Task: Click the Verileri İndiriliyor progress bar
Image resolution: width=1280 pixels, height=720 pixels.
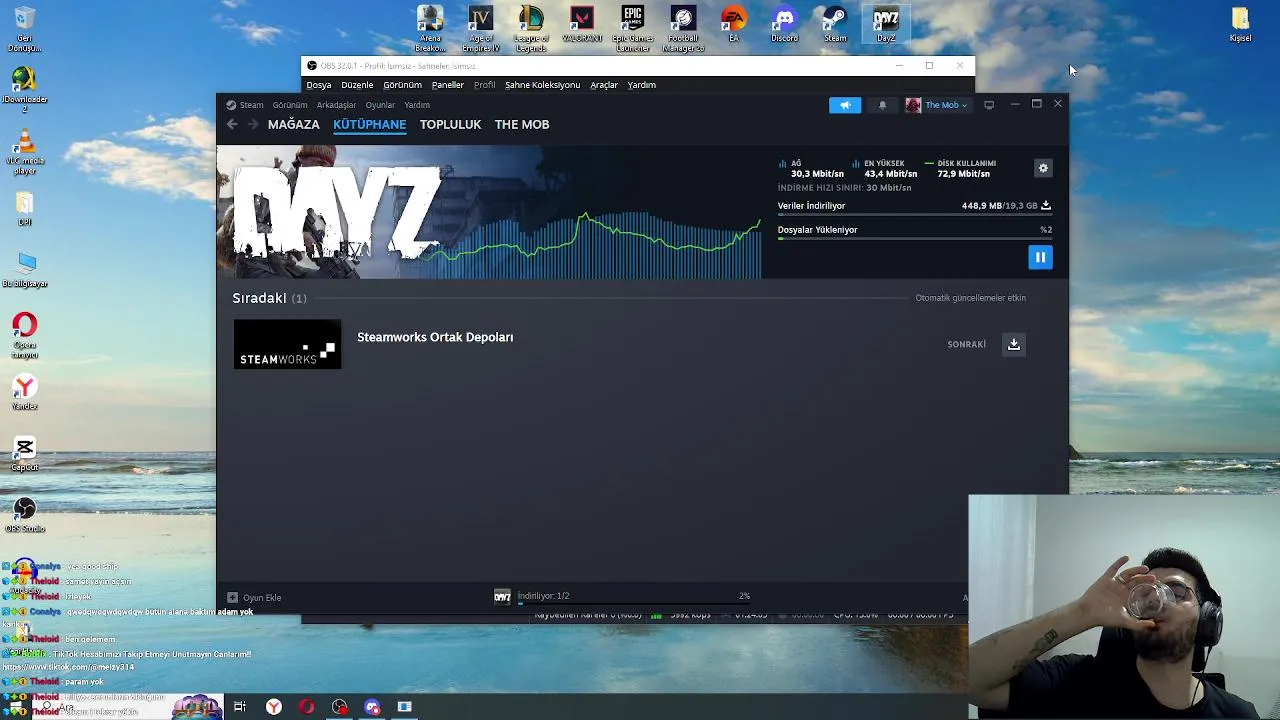Action: (x=914, y=215)
